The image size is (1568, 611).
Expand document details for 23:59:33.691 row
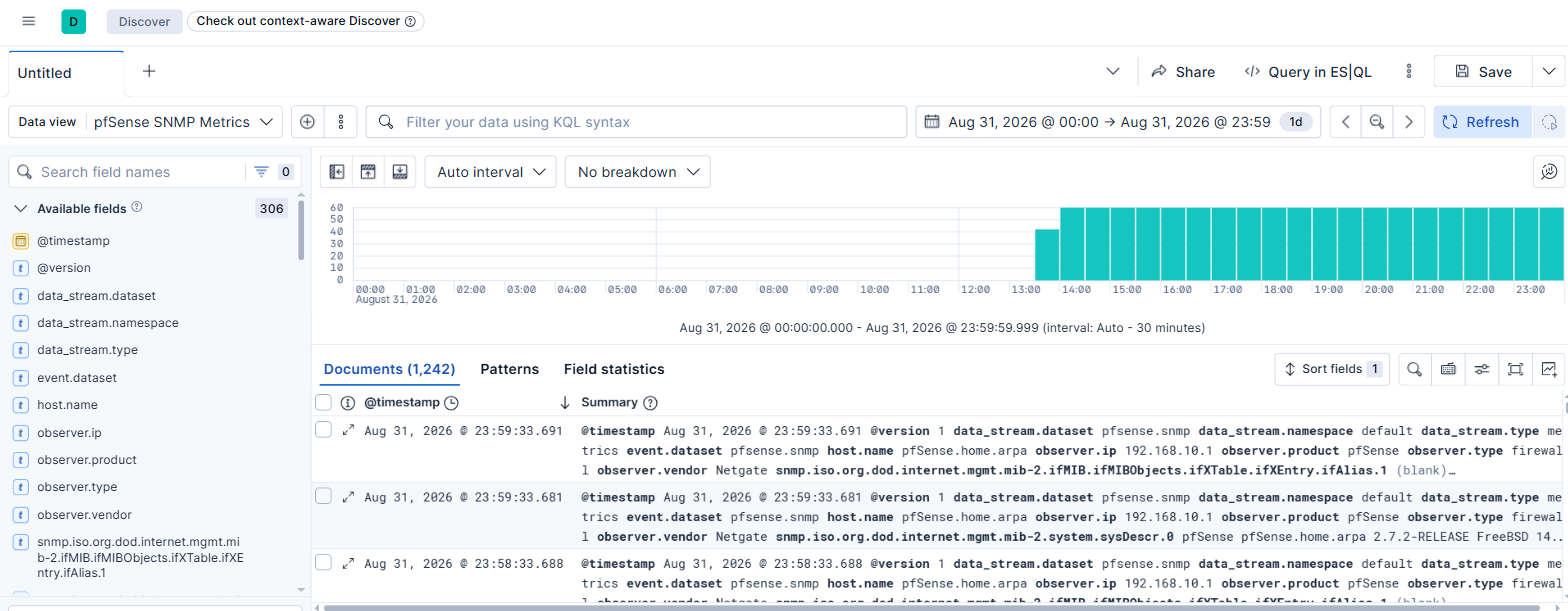pos(348,431)
